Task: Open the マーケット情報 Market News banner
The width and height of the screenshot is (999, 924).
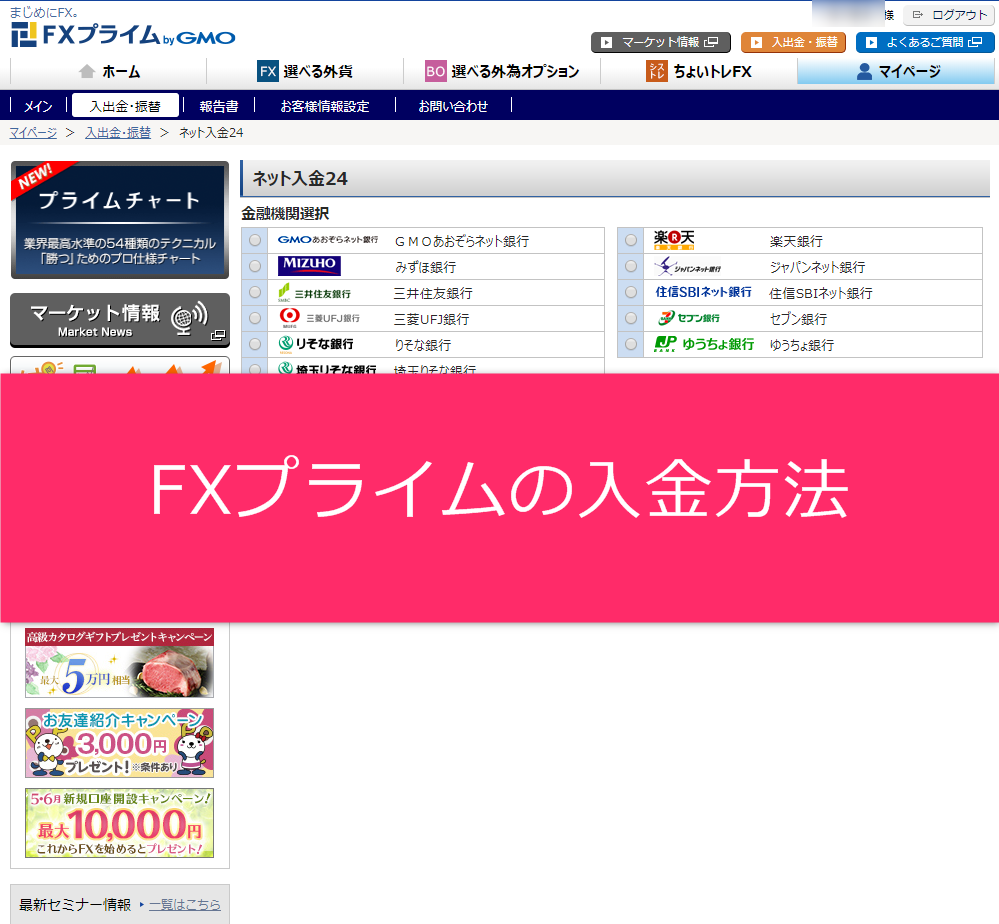Action: point(120,320)
